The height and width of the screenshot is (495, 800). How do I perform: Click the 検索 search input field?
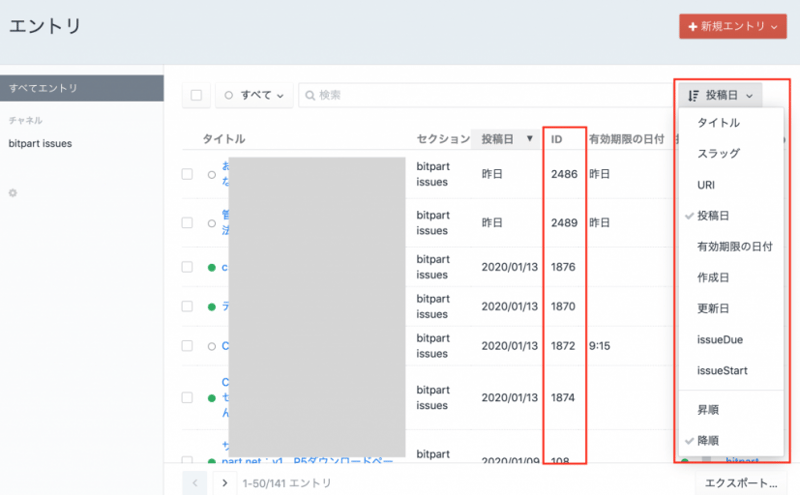tap(480, 95)
